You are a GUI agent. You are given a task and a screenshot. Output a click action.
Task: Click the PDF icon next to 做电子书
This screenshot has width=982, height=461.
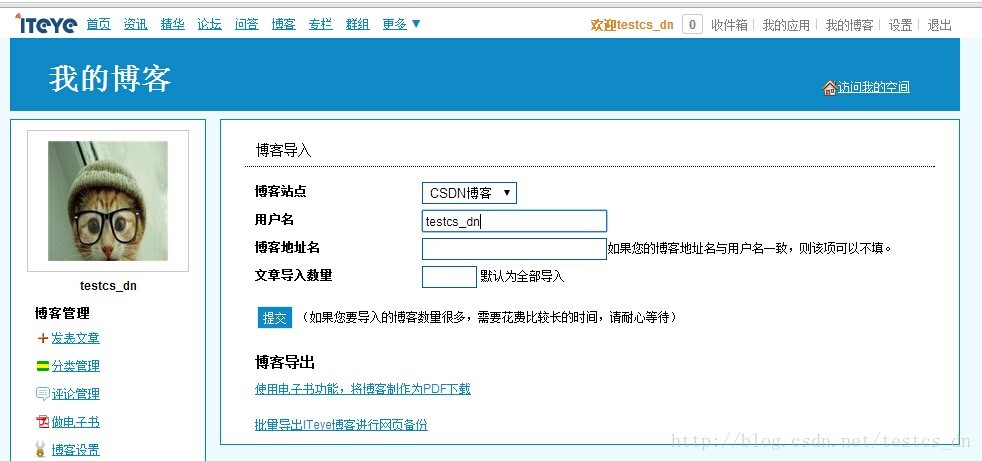43,422
